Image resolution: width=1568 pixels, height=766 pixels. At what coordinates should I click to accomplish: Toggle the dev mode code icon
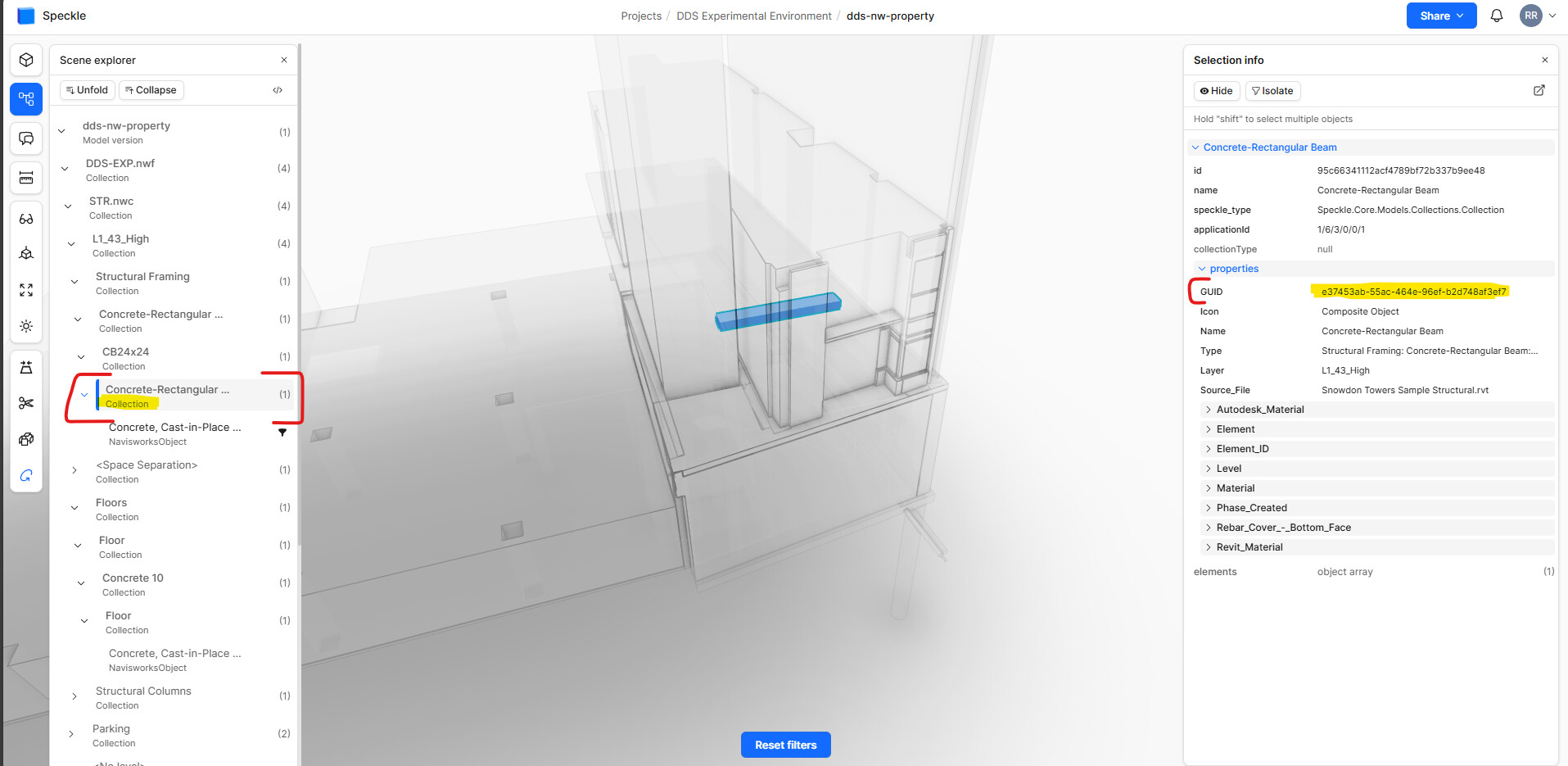coord(278,90)
